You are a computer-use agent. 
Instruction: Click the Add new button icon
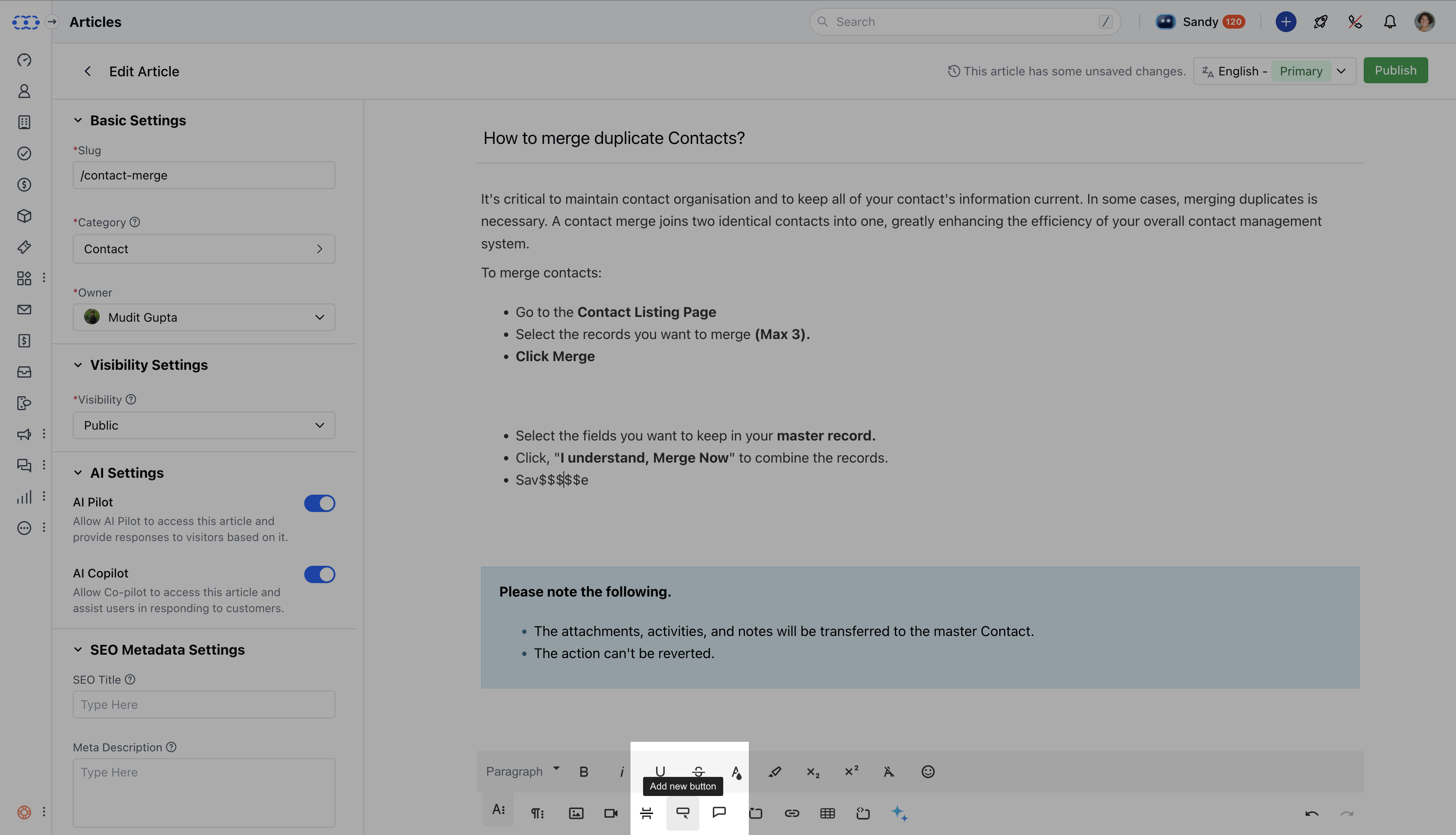coord(682,812)
